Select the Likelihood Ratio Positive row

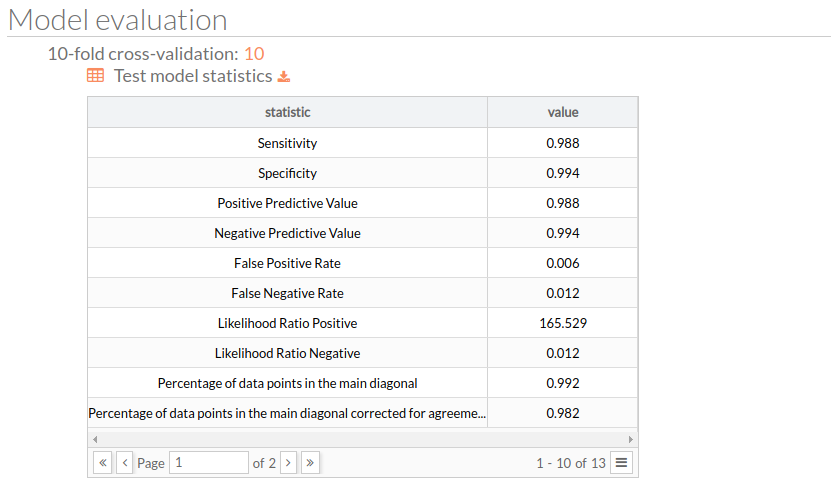point(363,323)
